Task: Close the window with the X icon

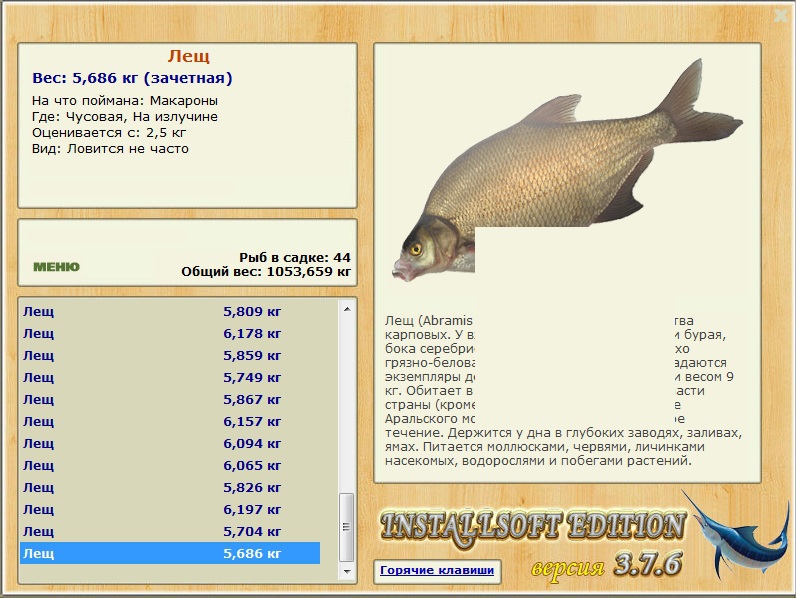Action: click(x=782, y=16)
